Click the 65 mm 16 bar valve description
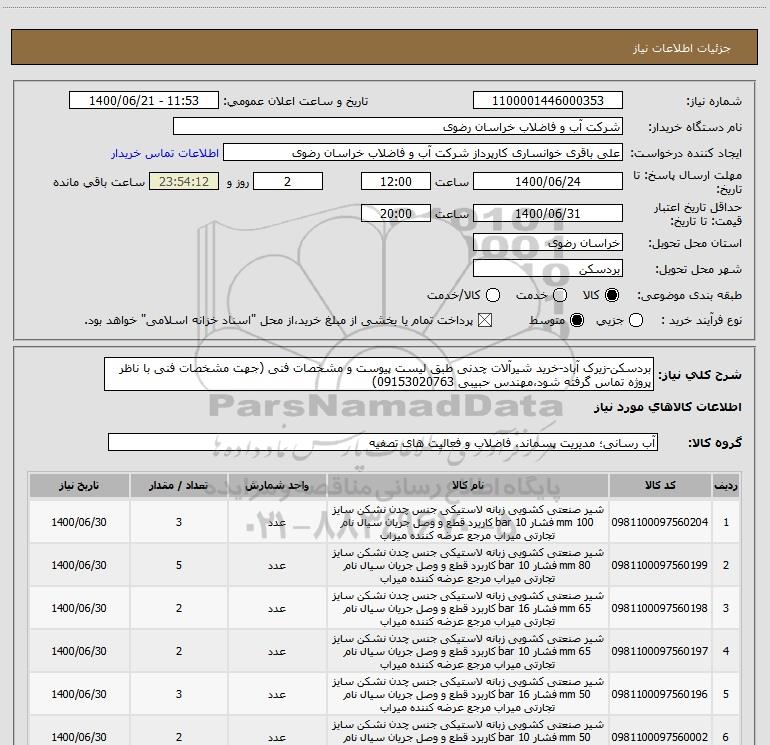Image resolution: width=770 pixels, height=745 pixels. 468,608
